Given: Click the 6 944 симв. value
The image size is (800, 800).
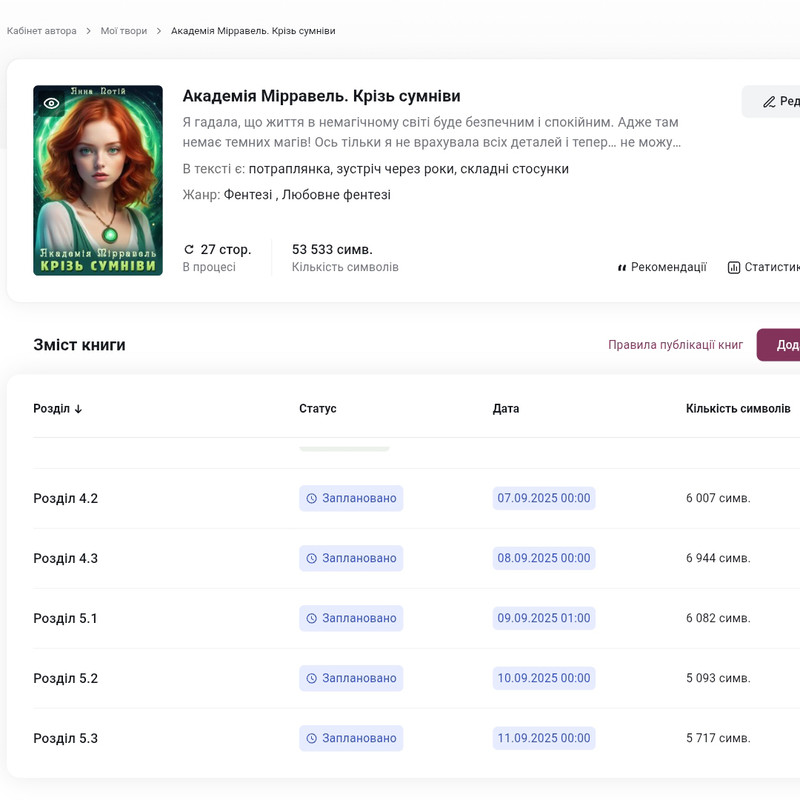Looking at the screenshot, I should click(x=718, y=559).
